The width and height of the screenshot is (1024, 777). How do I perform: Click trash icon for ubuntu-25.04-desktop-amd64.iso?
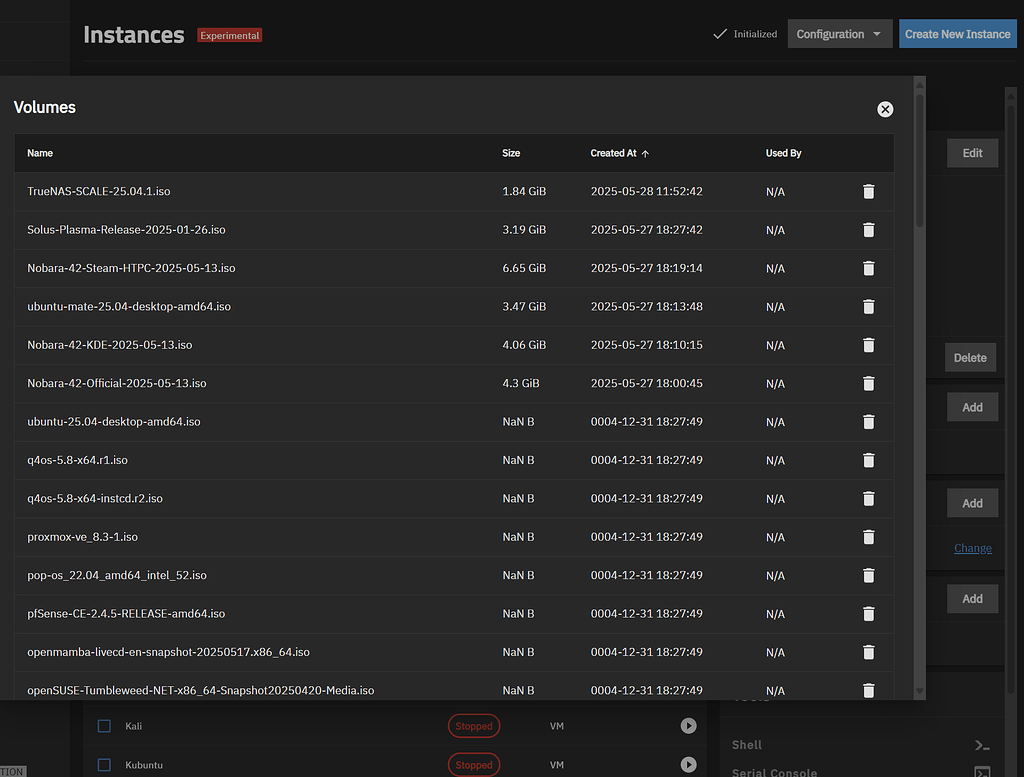(868, 422)
